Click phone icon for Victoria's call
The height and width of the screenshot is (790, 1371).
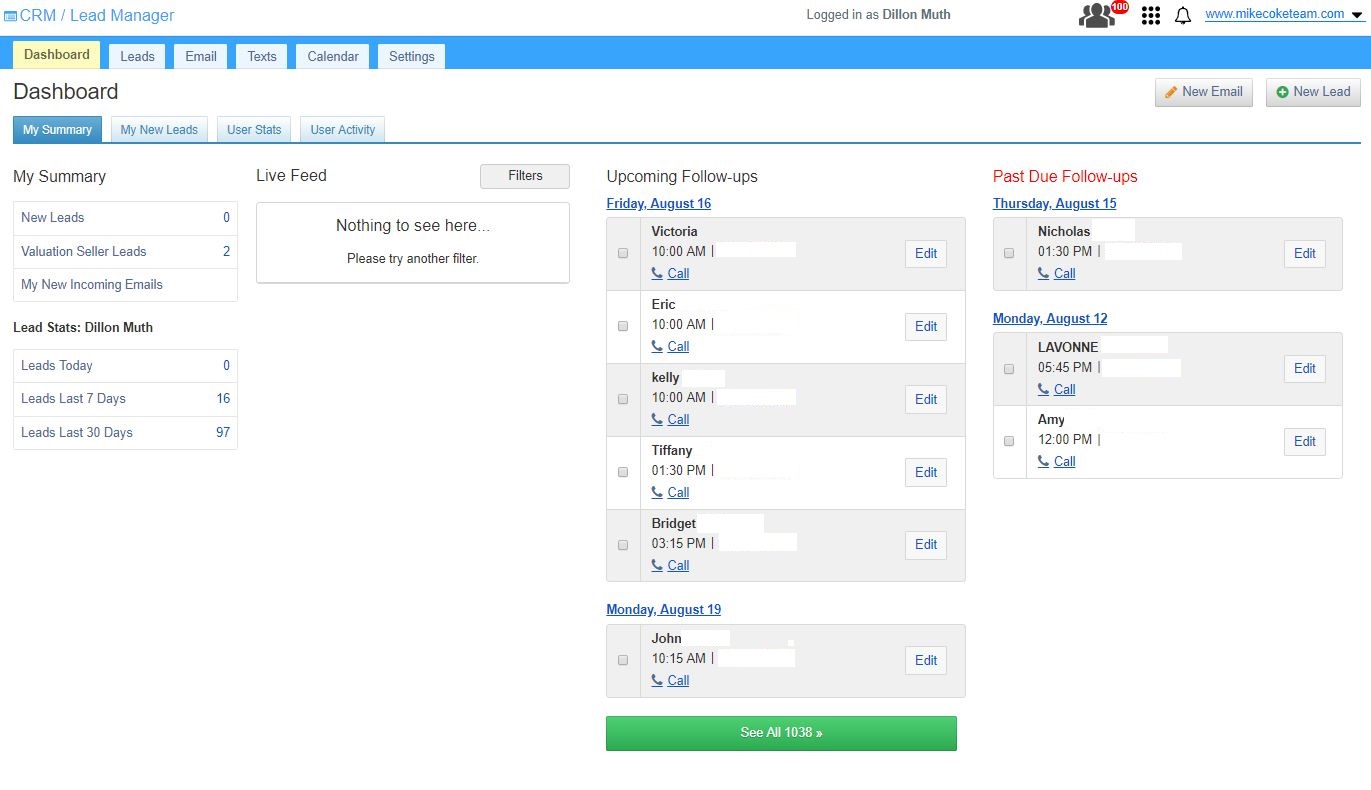657,273
